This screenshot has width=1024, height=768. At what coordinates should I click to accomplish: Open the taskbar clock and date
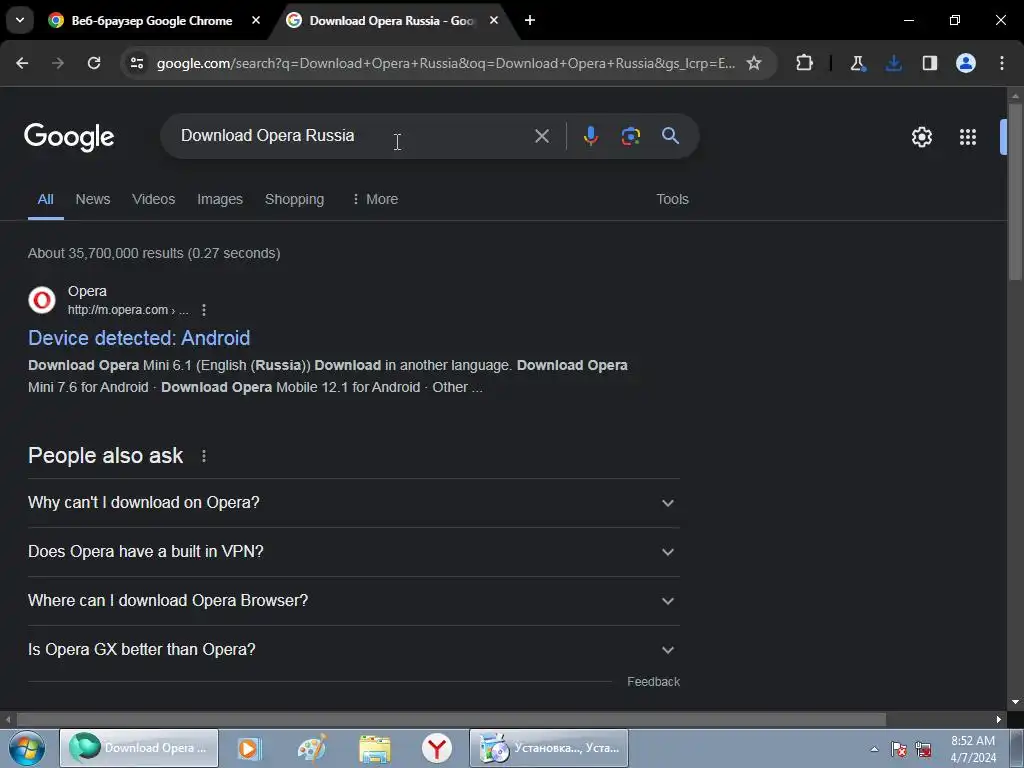[x=973, y=749]
